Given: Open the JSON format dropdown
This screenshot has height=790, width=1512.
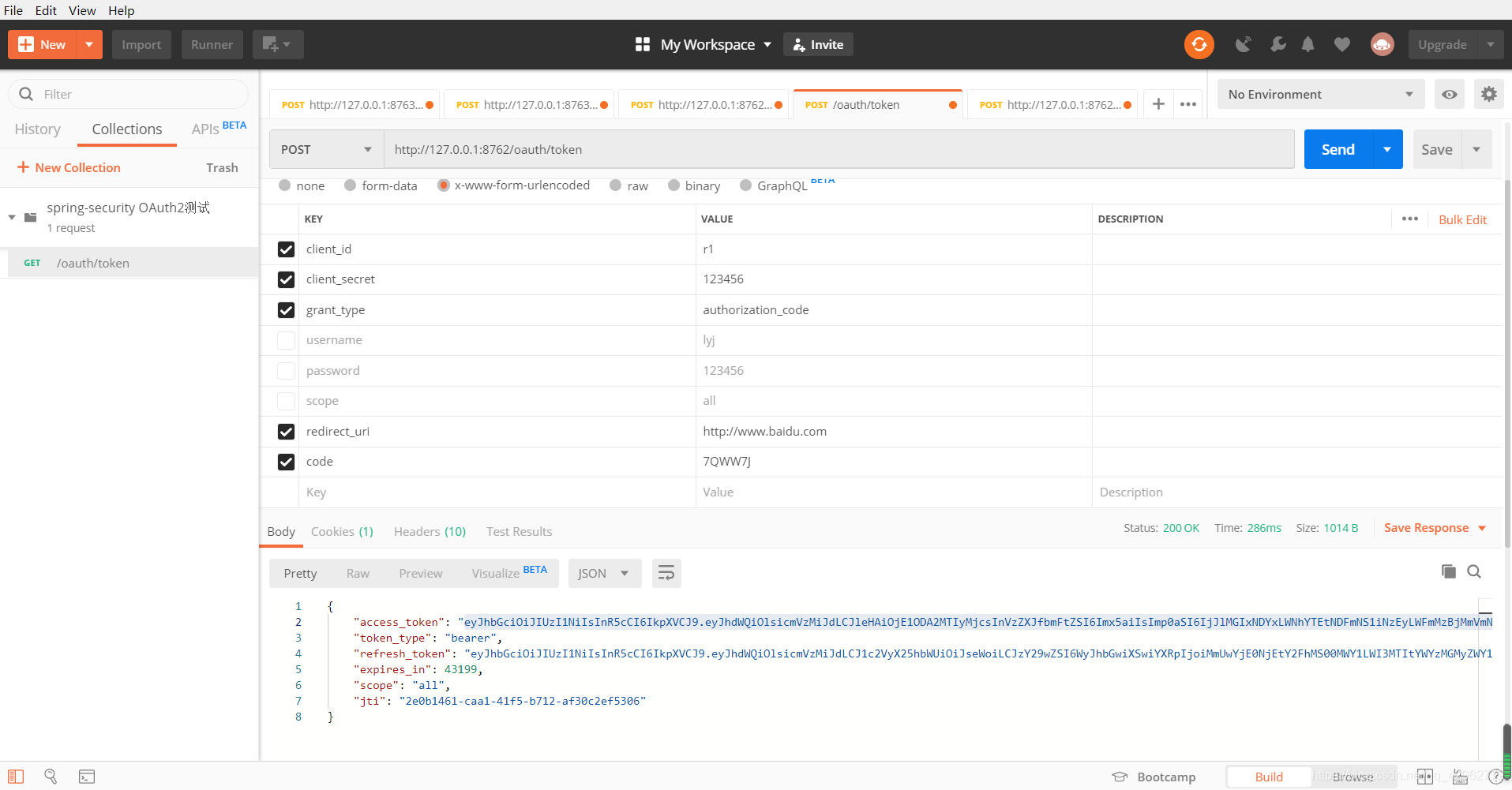Looking at the screenshot, I should pos(604,573).
